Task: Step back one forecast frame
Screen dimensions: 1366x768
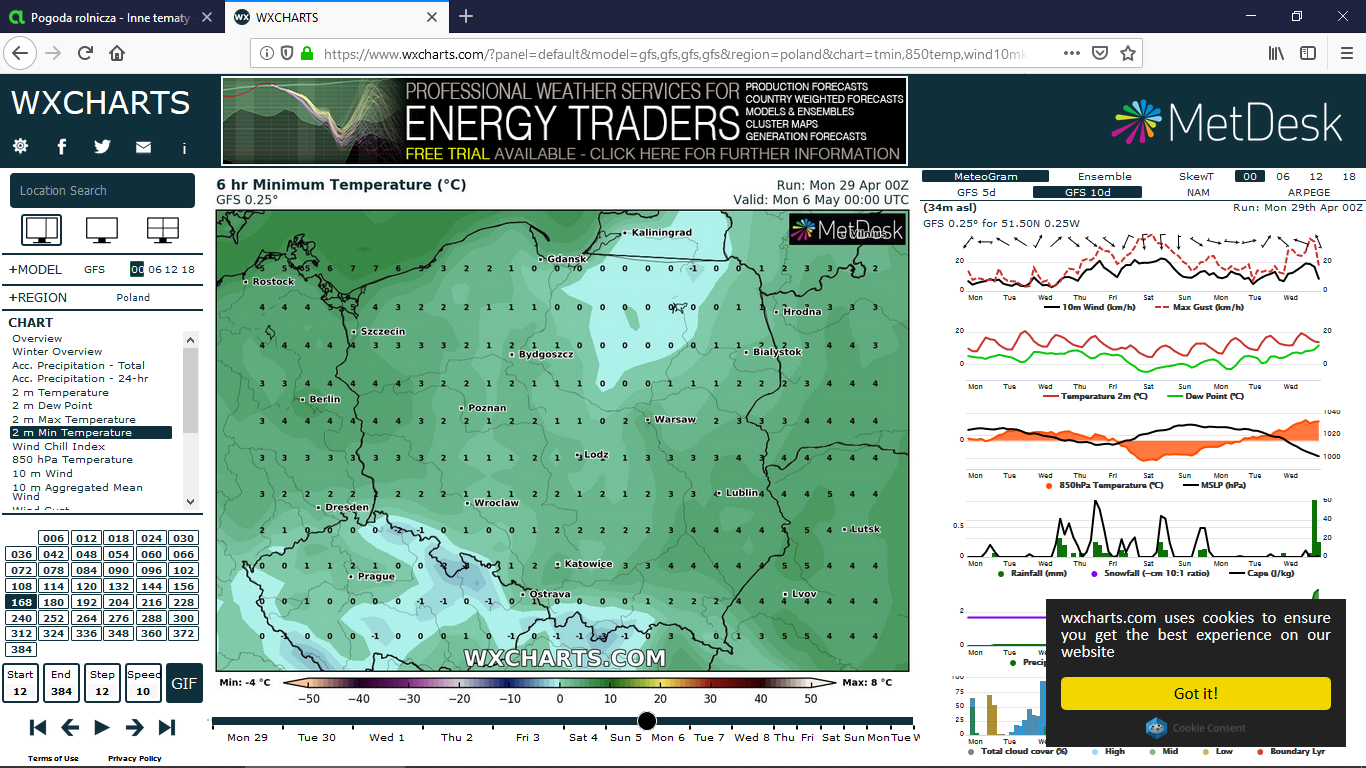Action: (x=70, y=727)
